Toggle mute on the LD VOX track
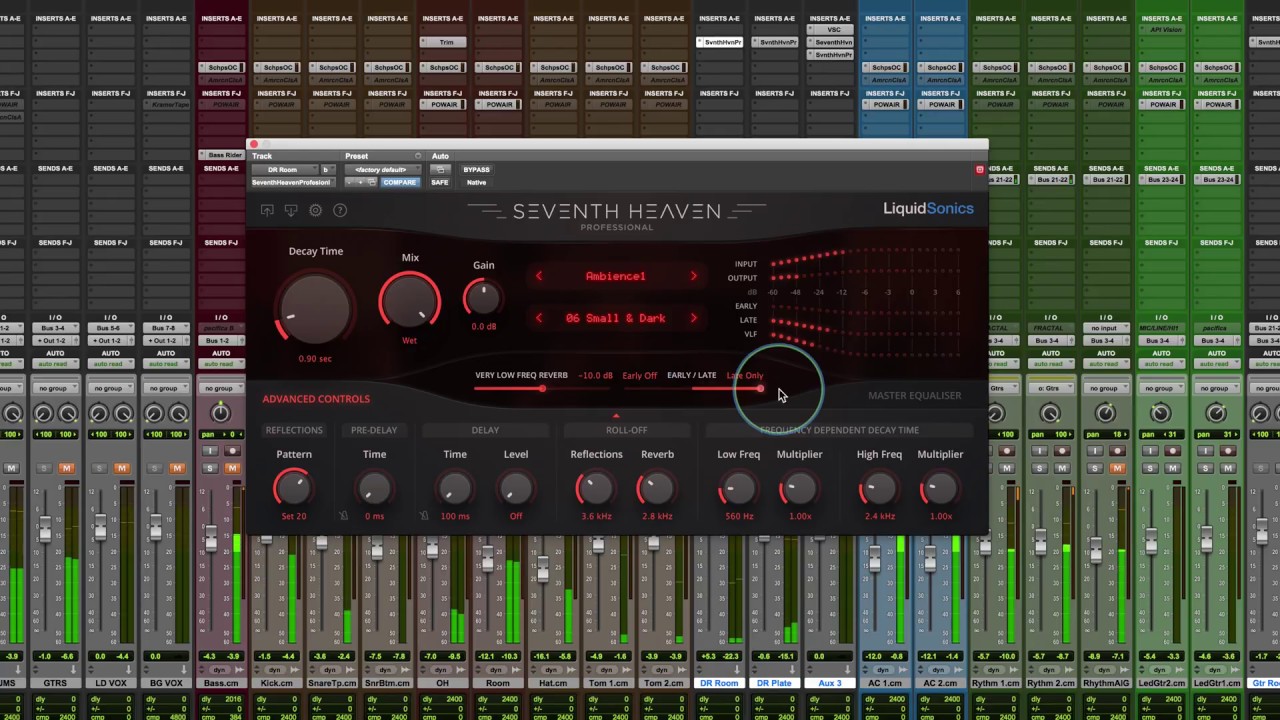 pyautogui.click(x=121, y=468)
